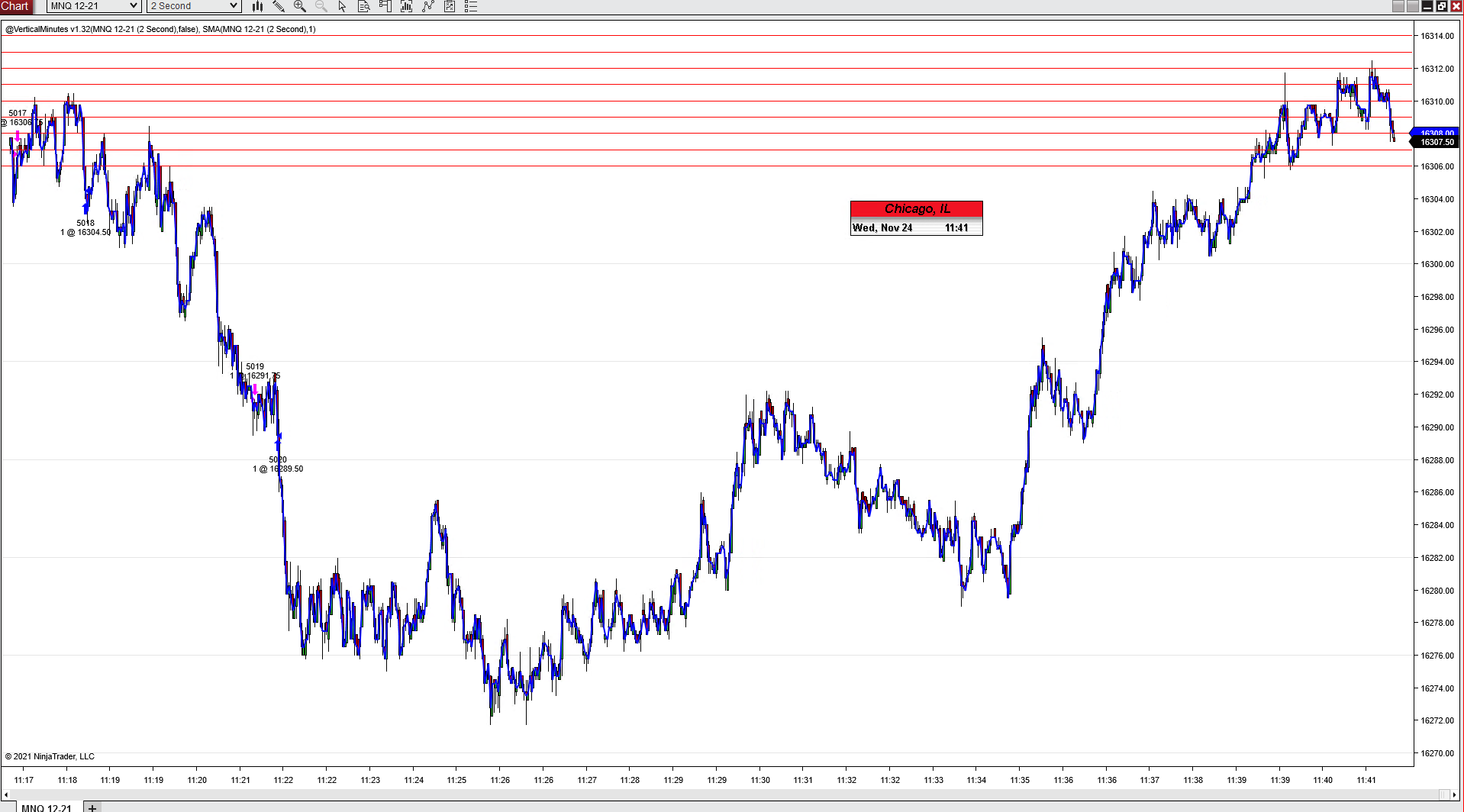
Task: Add a new chart tab
Action: 92,807
